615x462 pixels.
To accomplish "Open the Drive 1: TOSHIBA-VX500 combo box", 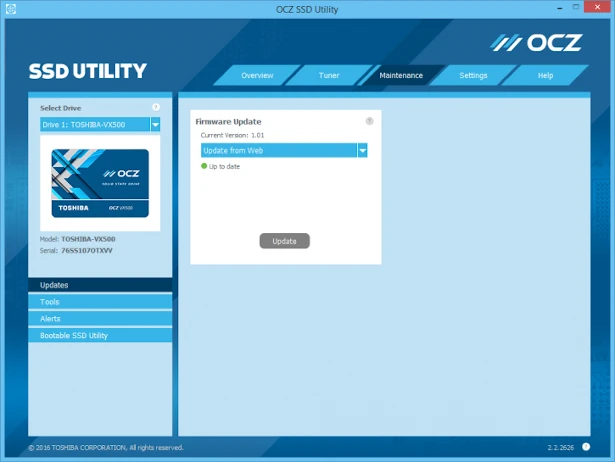I will (x=100, y=125).
